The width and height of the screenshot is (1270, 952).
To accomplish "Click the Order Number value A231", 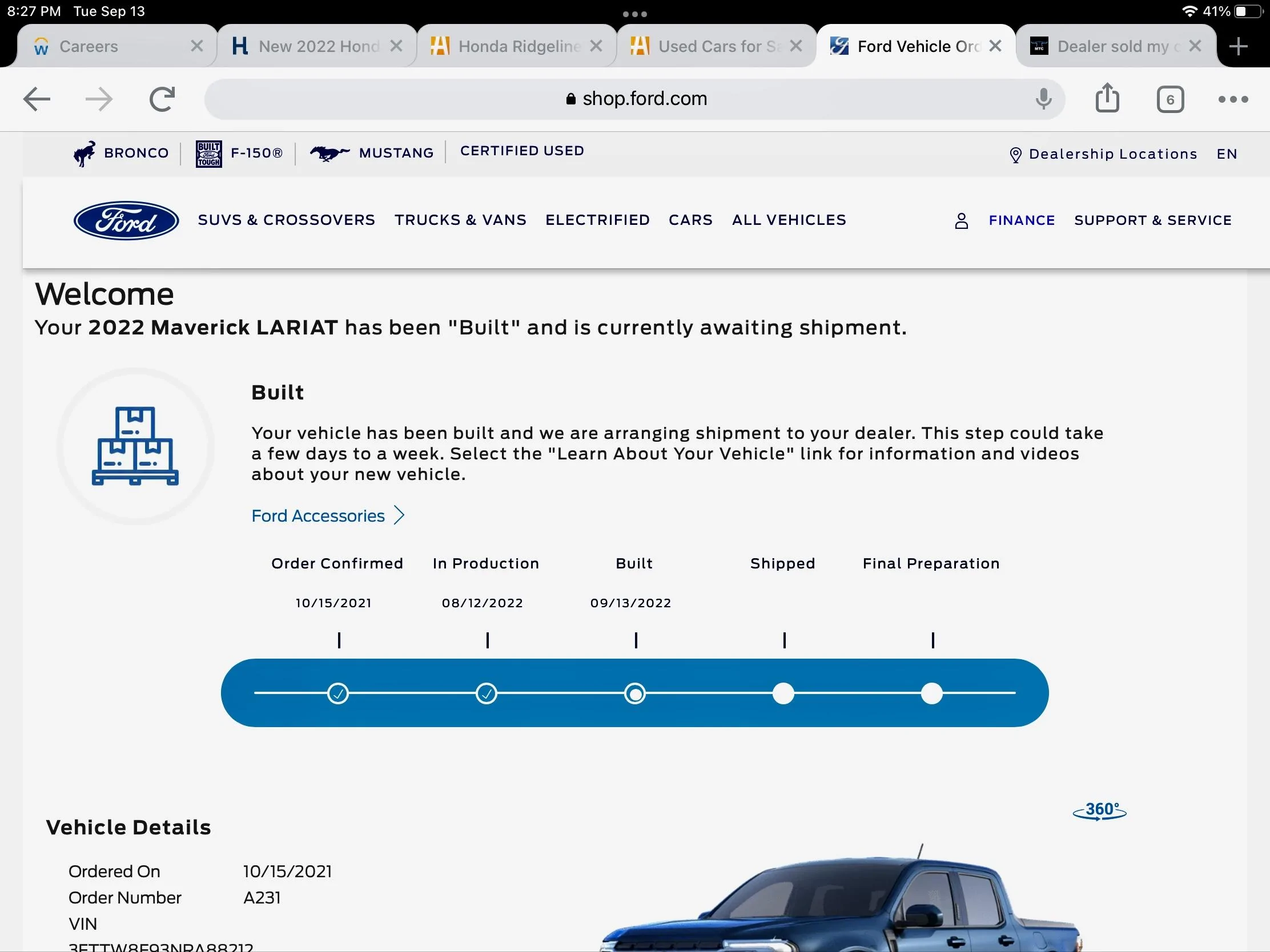I will coord(262,898).
